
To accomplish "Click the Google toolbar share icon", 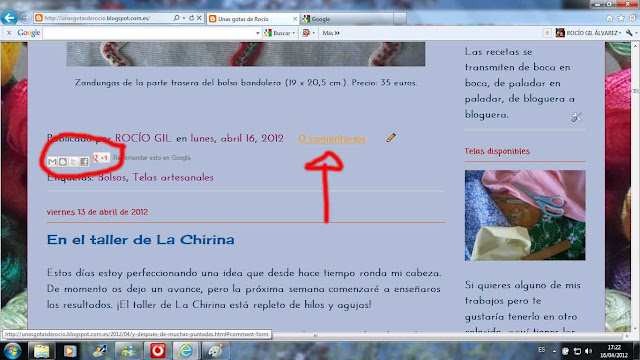I will click(306, 33).
